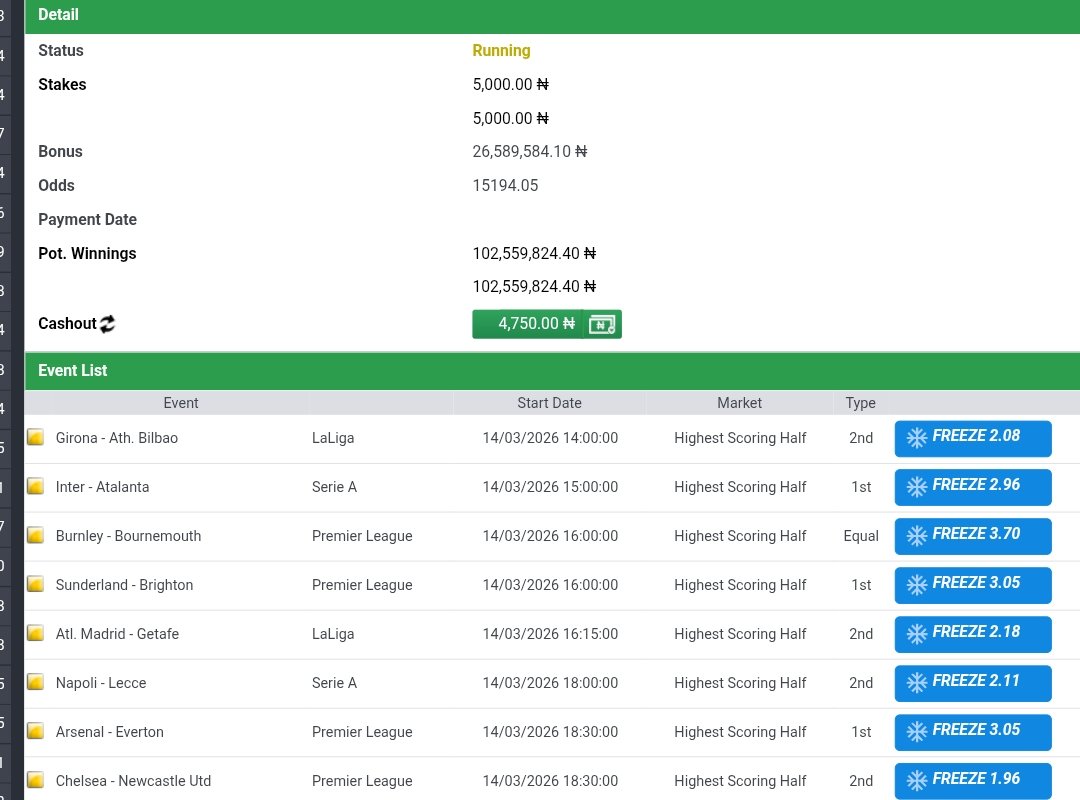The width and height of the screenshot is (1080, 800).
Task: Click the 14/03/2026 16:15:00 start date
Action: point(550,634)
